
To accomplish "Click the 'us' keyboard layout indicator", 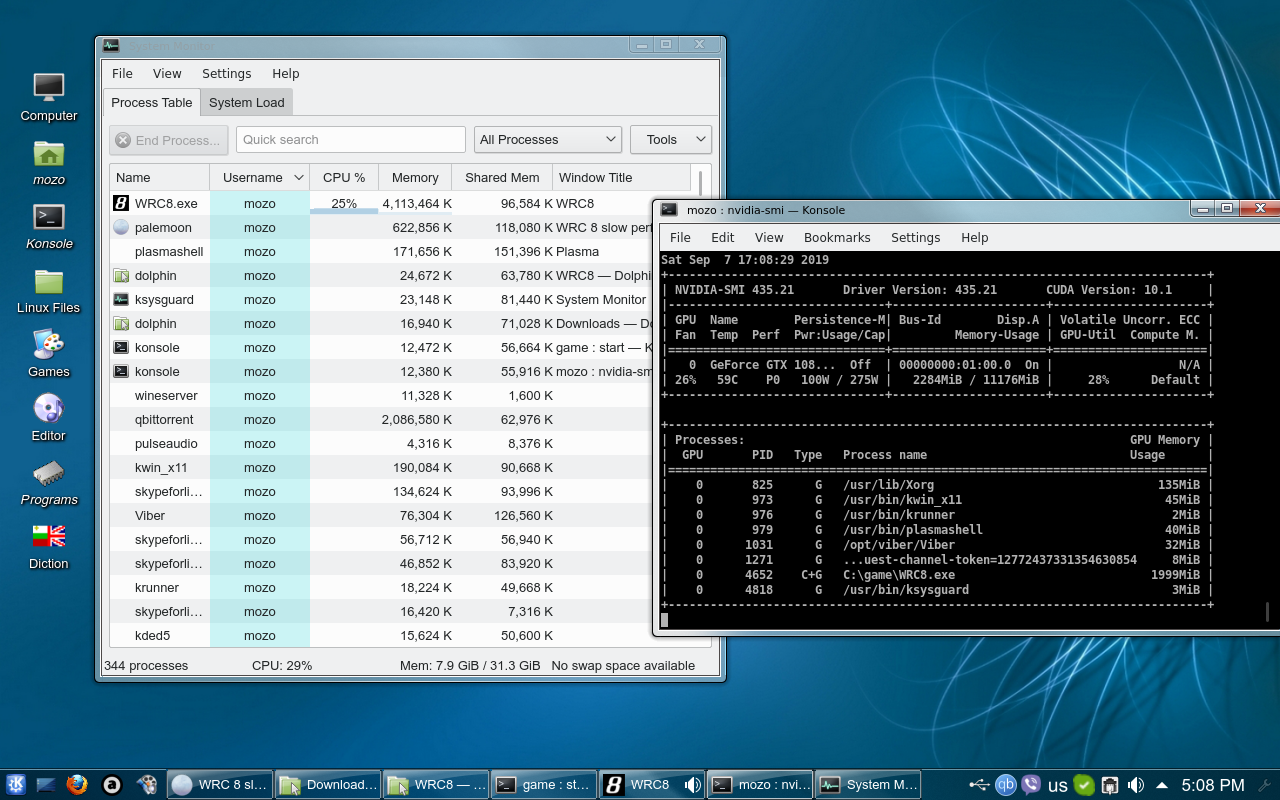I will click(x=1058, y=786).
